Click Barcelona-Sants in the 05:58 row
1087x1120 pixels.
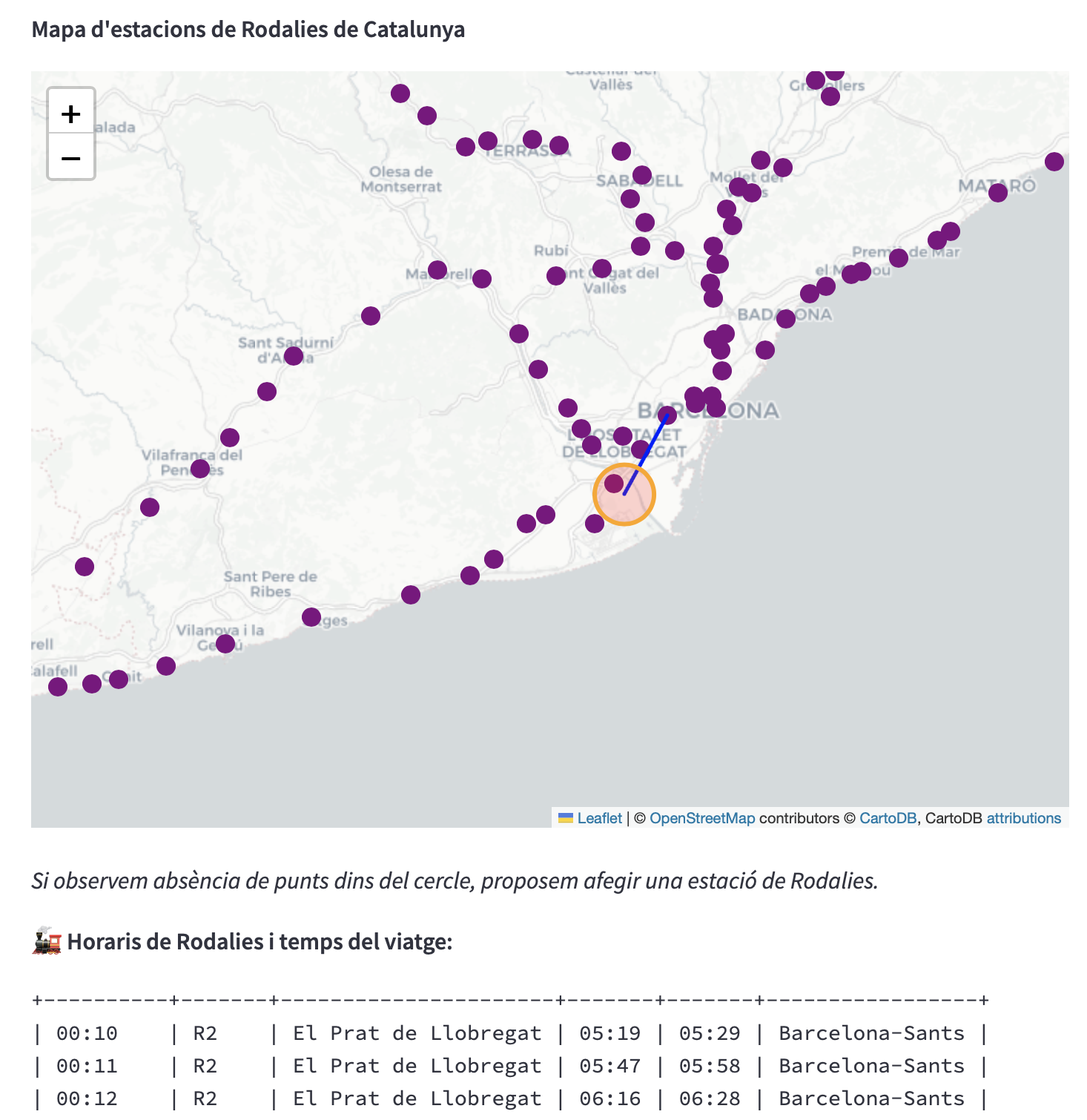click(x=872, y=1066)
